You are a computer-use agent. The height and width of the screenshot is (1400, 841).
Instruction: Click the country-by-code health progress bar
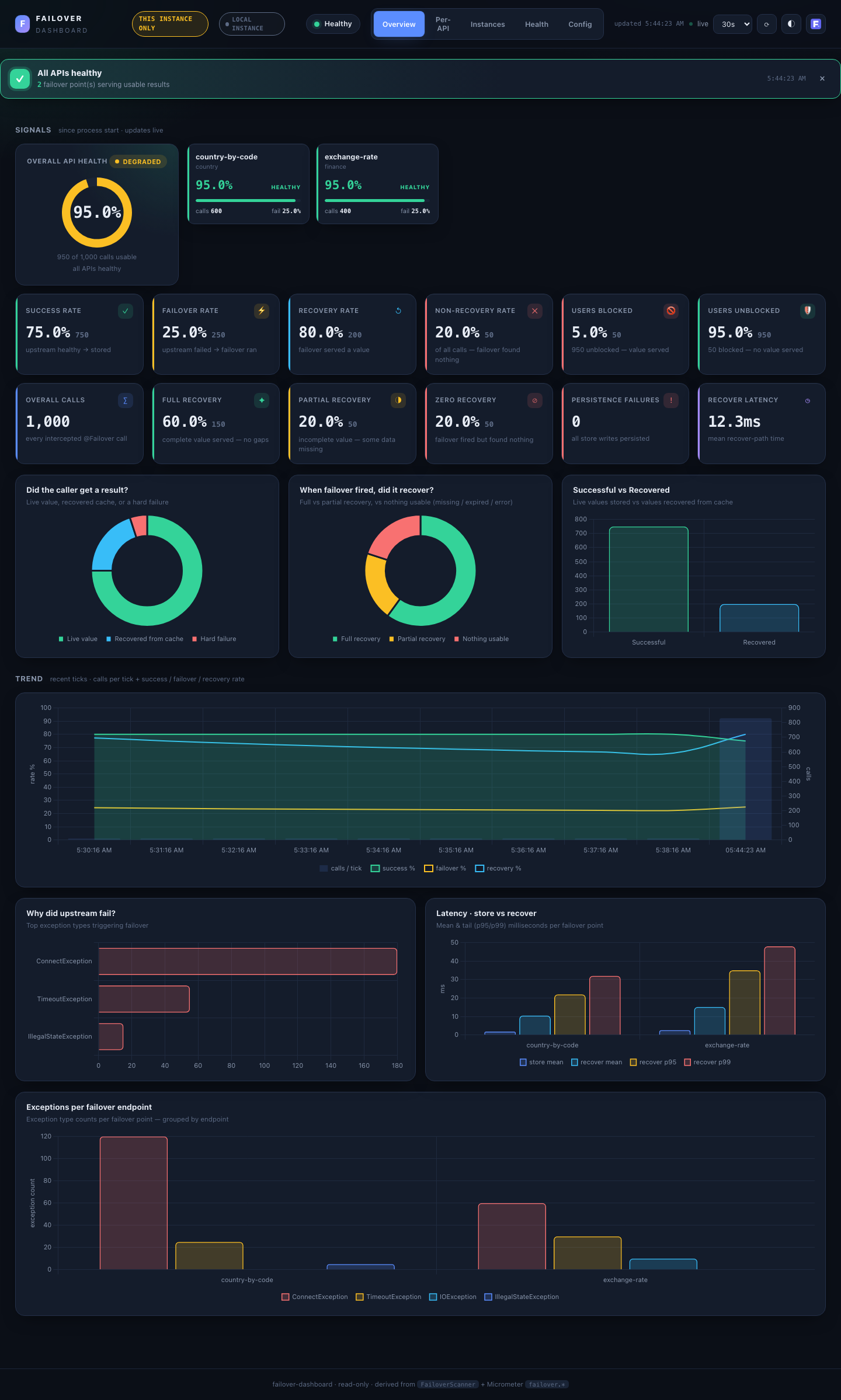pyautogui.click(x=248, y=200)
